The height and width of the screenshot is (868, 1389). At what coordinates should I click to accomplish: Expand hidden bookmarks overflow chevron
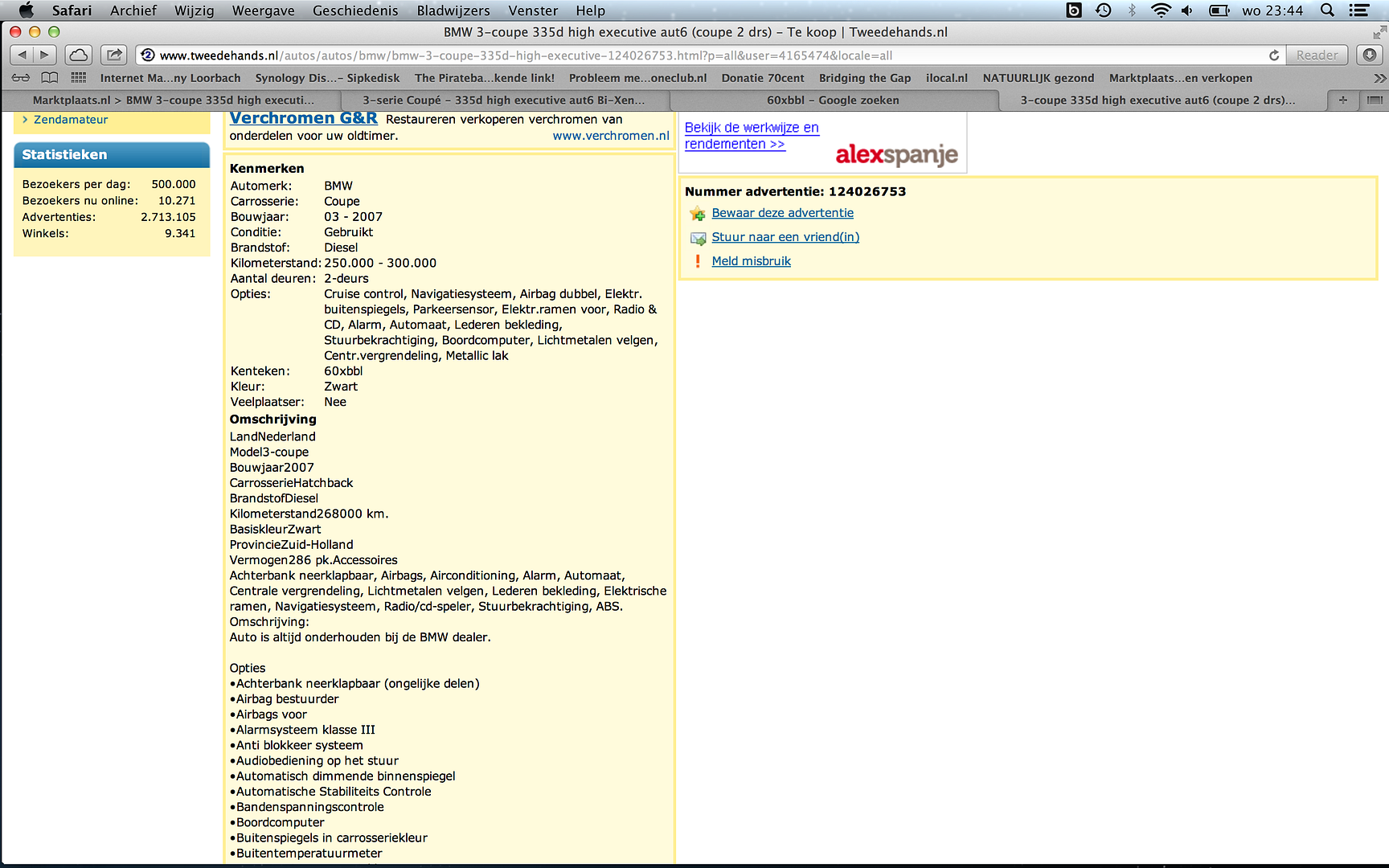1379,78
